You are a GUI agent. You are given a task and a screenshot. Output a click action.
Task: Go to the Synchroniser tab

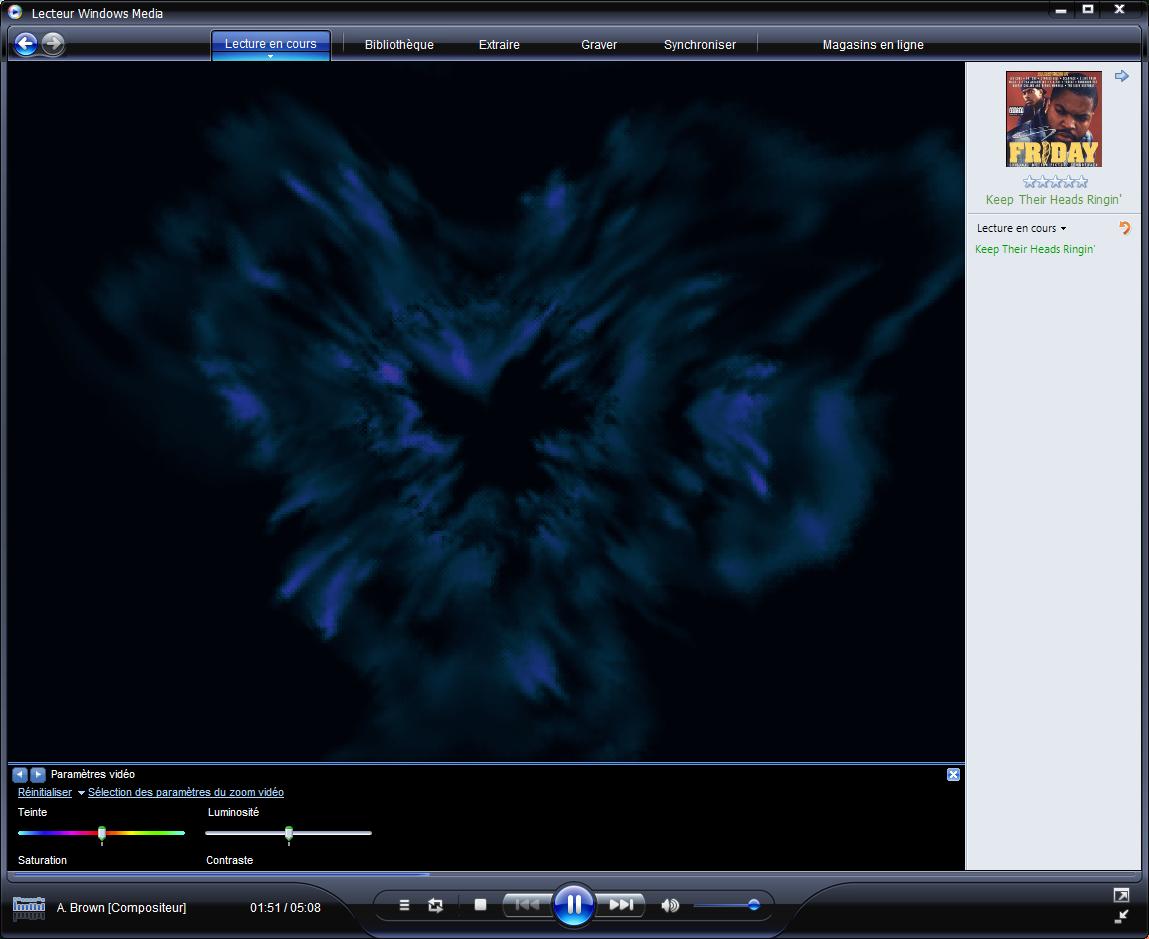(700, 45)
